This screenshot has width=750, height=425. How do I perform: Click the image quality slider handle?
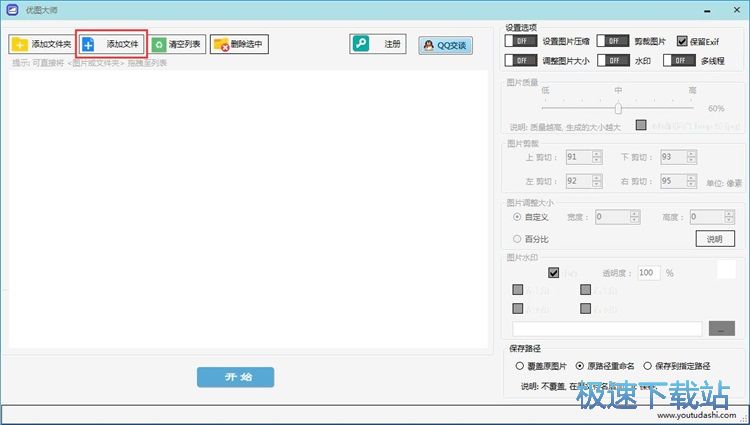(x=618, y=108)
